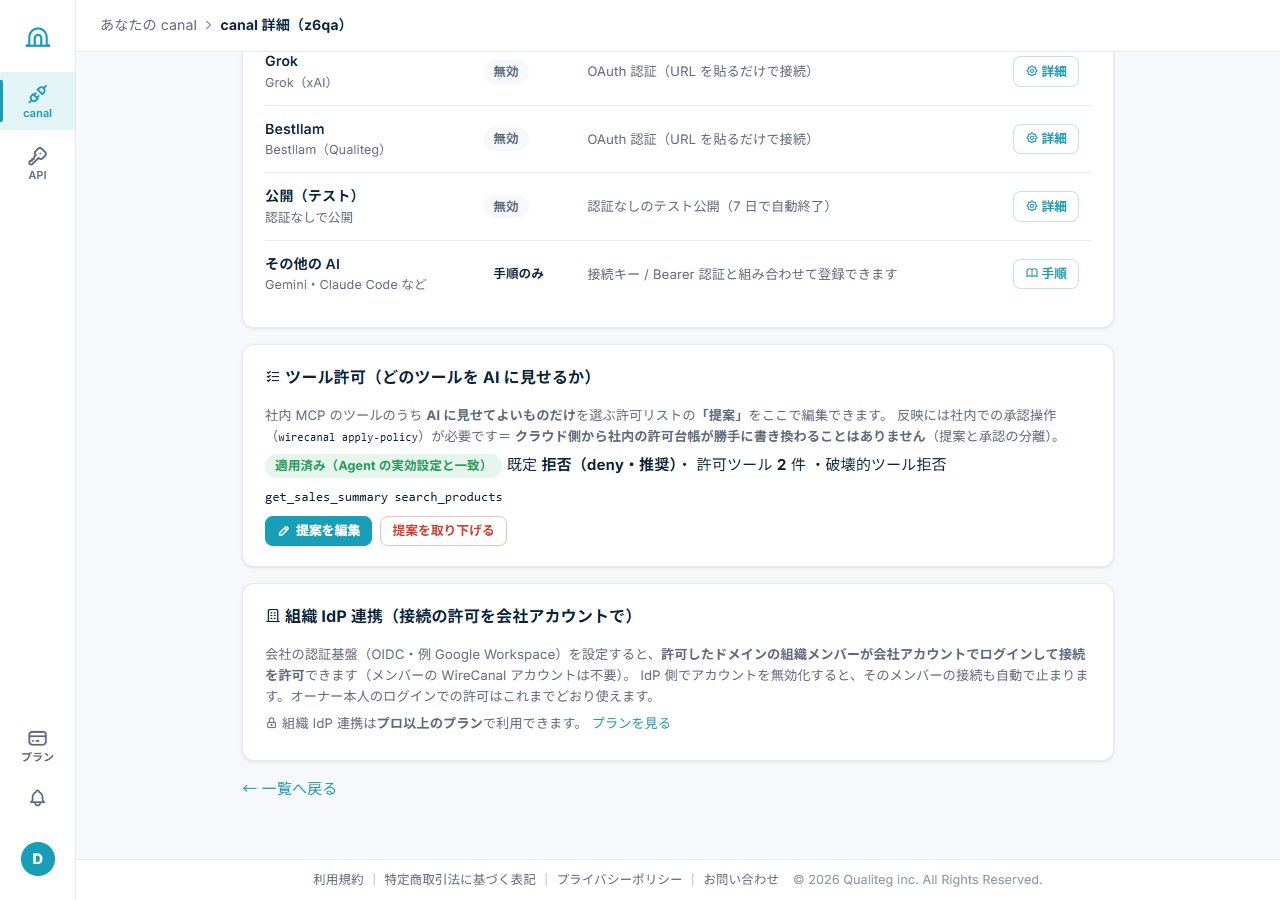The width and height of the screenshot is (1280, 900).
Task: Click the building icon beside 組織 IdP 連携
Action: click(272, 616)
